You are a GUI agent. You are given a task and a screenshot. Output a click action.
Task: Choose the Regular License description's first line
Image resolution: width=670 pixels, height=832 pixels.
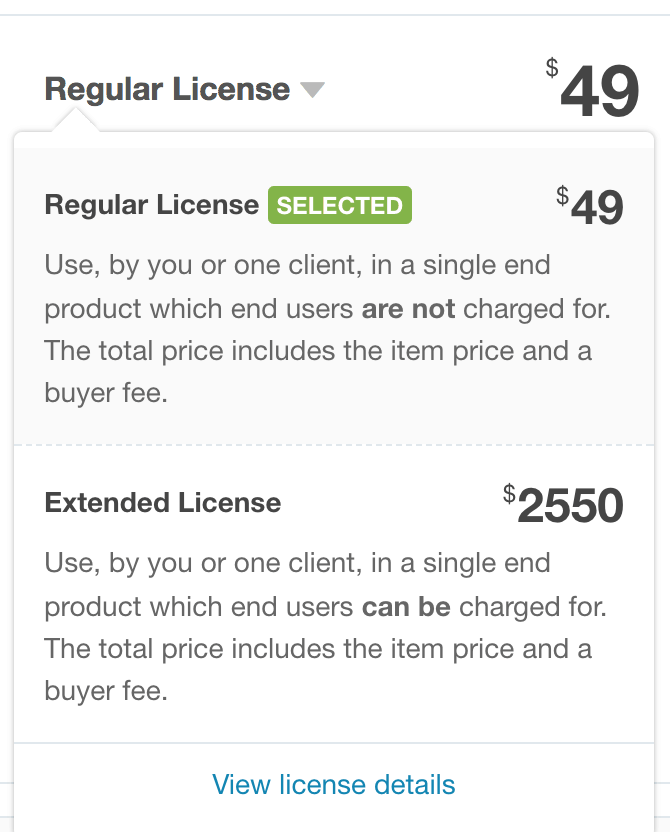click(x=297, y=266)
